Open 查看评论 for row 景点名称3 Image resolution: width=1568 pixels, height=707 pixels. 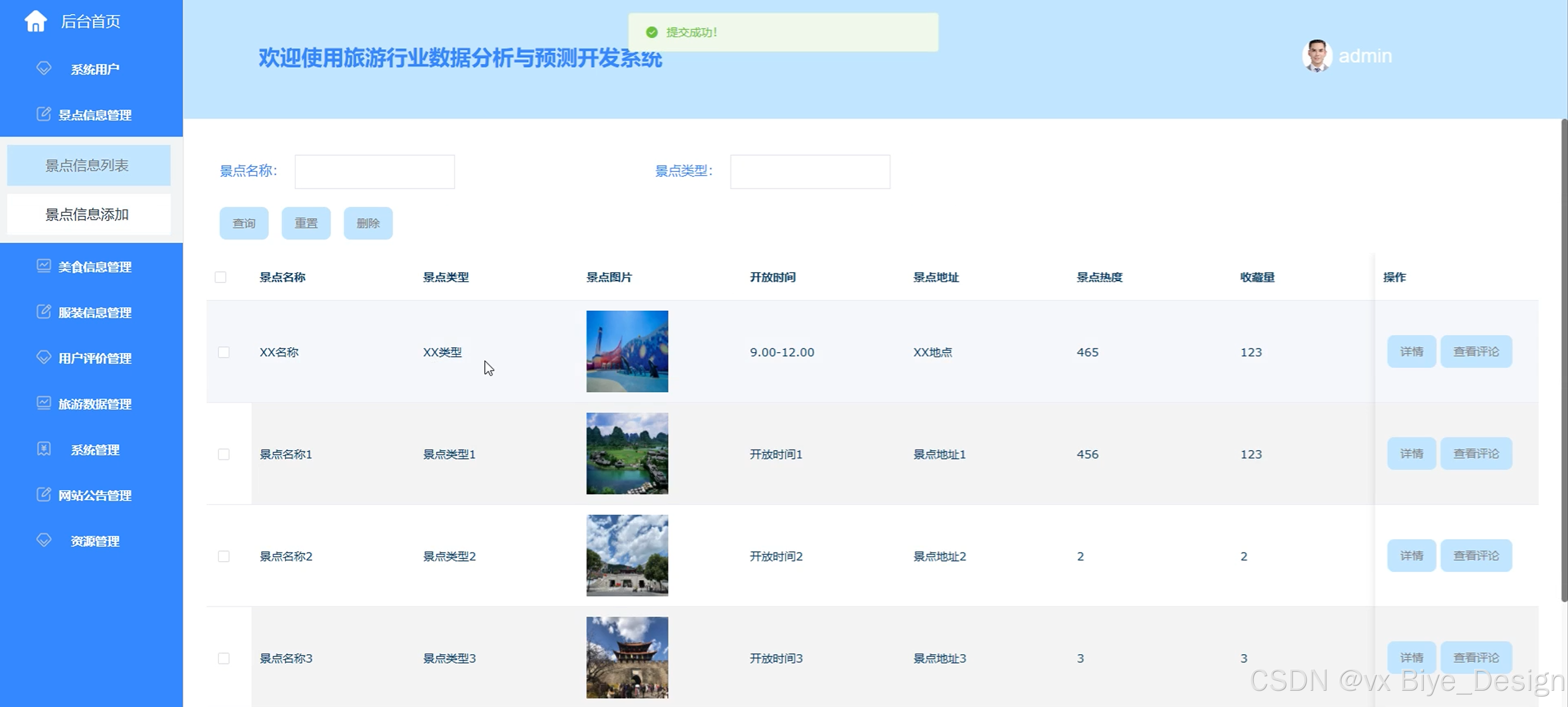(1476, 657)
